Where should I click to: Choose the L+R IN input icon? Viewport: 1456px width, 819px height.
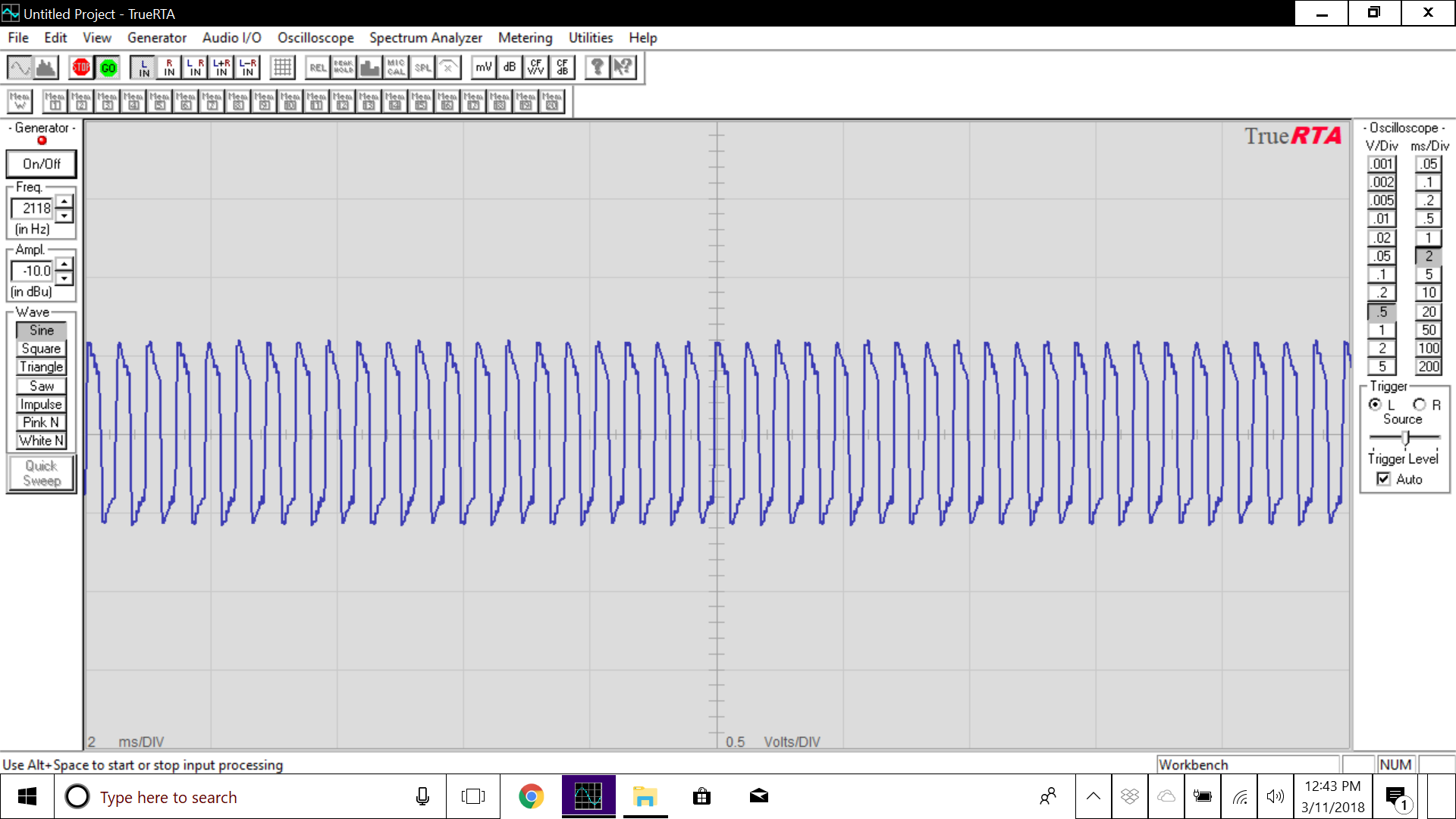[221, 67]
